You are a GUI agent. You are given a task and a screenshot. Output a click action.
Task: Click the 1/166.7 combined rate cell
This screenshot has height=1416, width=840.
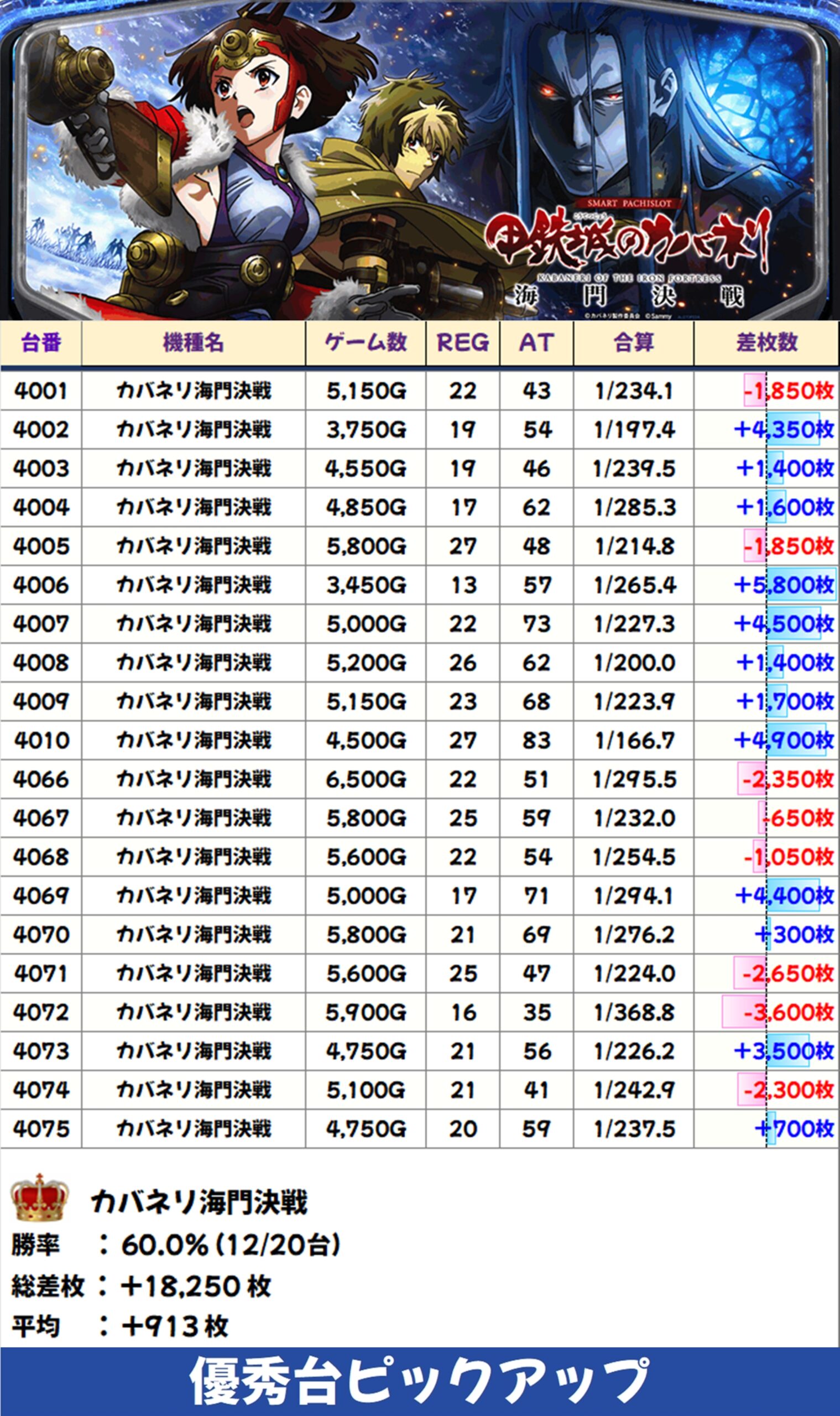click(x=633, y=740)
